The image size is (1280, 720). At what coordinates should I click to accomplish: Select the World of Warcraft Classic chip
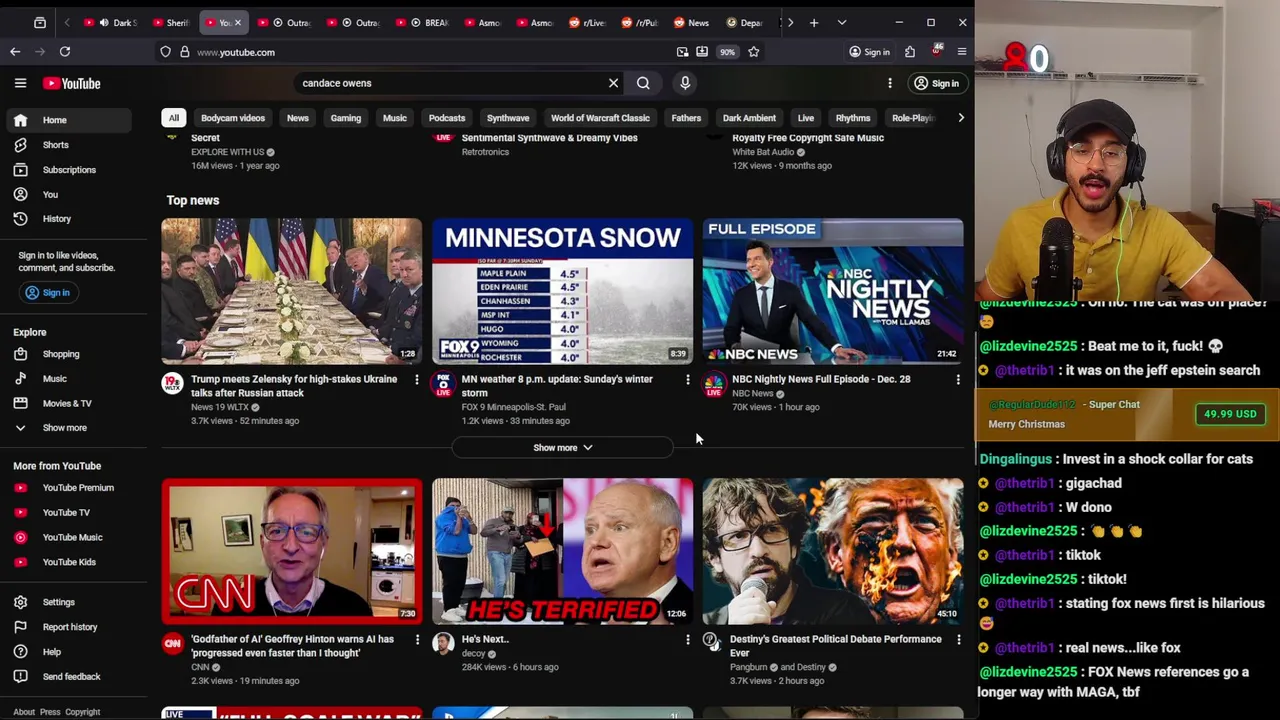600,118
